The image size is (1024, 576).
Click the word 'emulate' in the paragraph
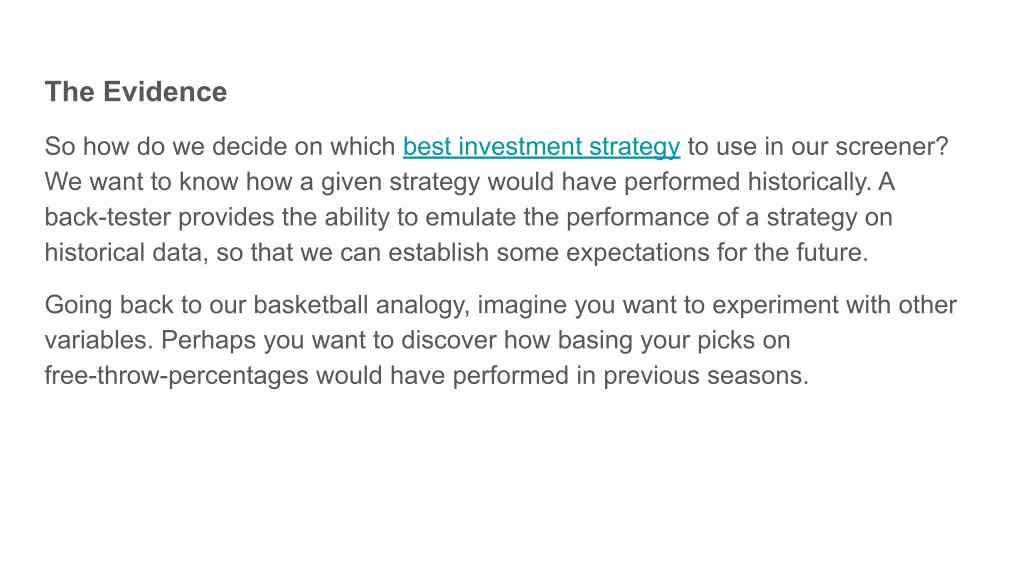471,217
